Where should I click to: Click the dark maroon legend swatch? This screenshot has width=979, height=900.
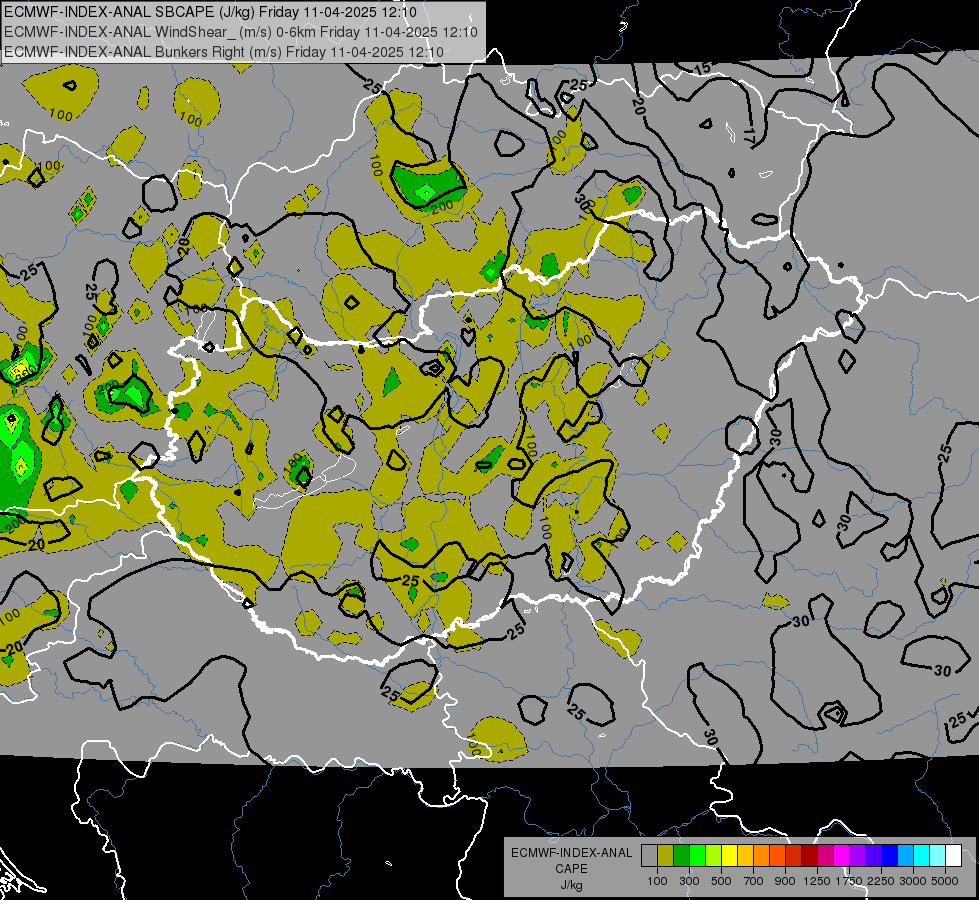point(810,856)
